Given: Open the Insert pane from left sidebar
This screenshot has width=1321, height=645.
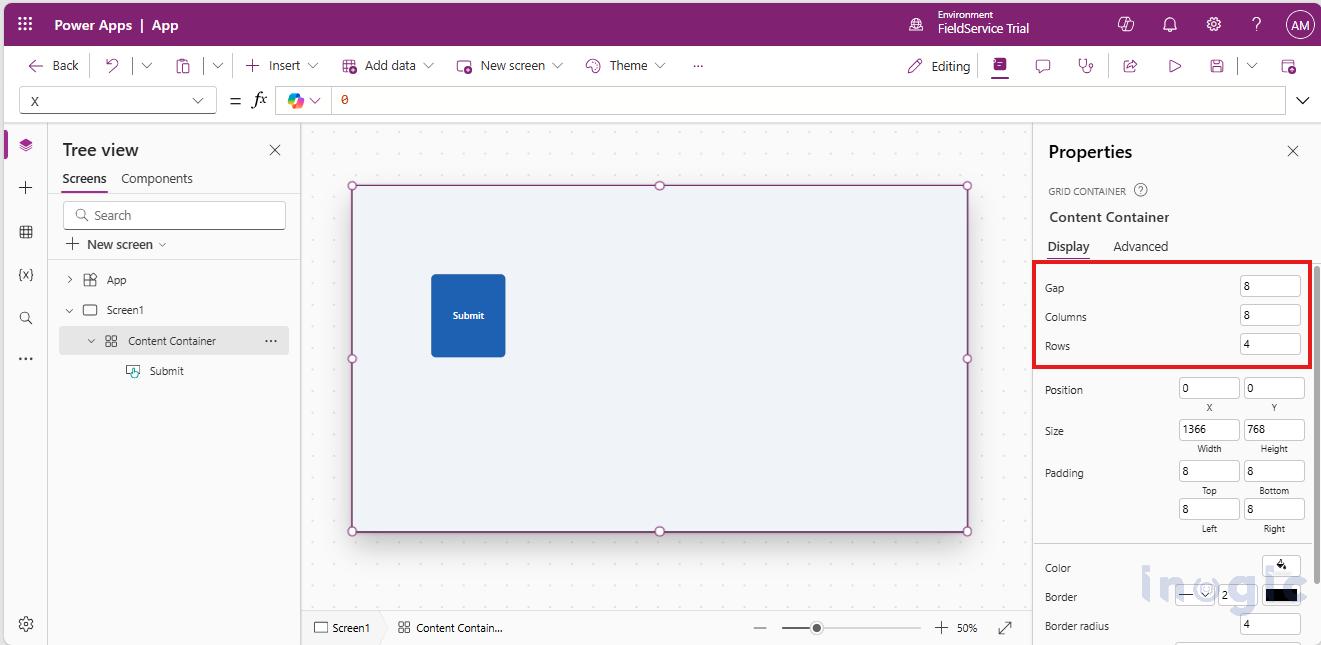Looking at the screenshot, I should pyautogui.click(x=25, y=186).
